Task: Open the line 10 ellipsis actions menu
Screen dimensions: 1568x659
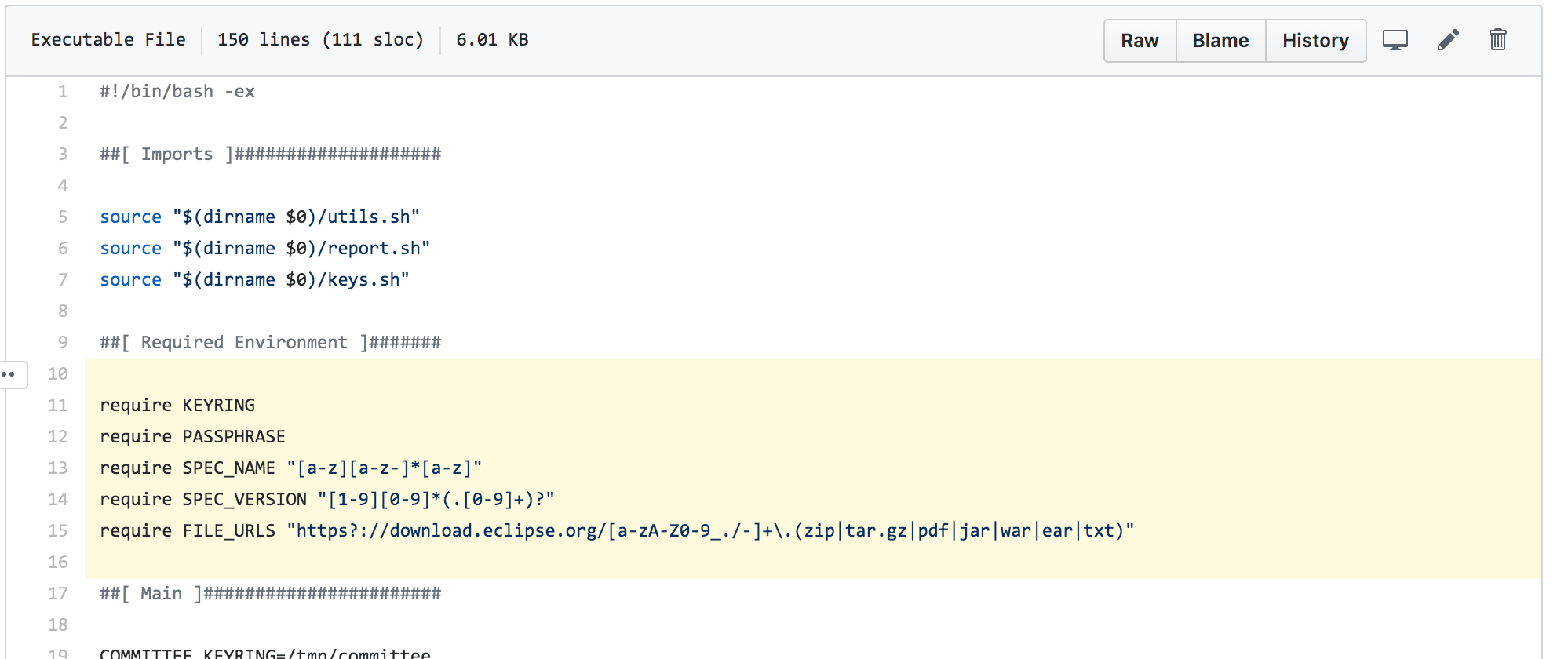Action: click(11, 374)
